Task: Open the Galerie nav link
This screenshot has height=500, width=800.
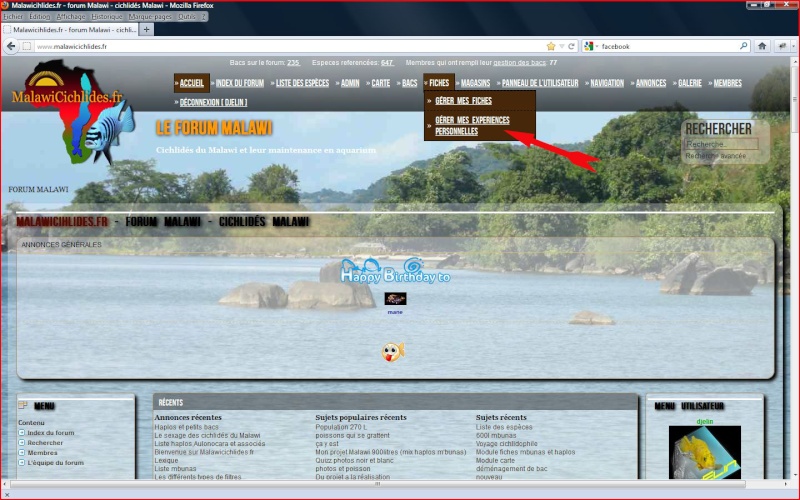Action: 690,83
